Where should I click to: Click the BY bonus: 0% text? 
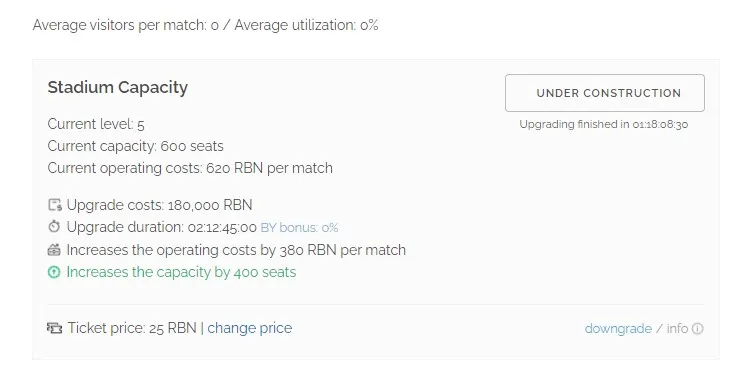(299, 228)
